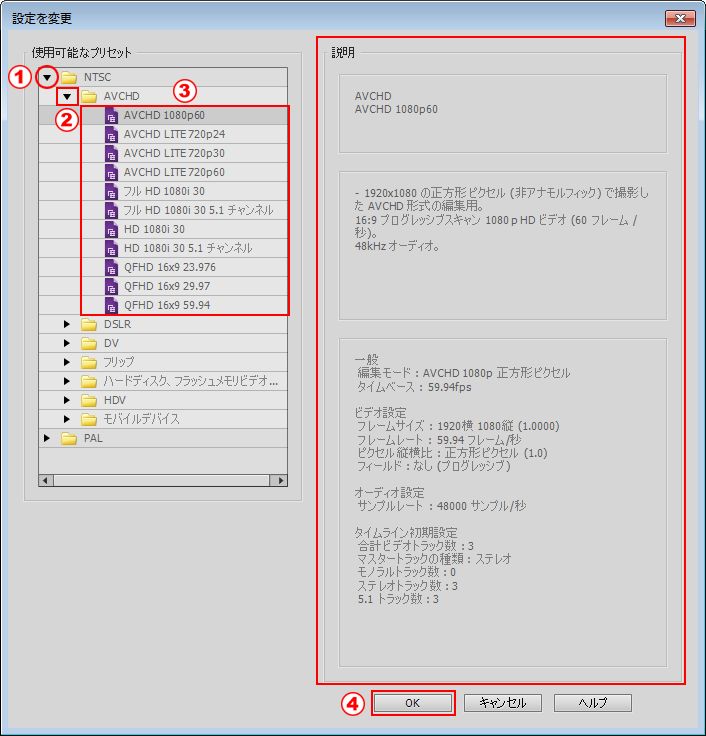Select the AVCHD LITE 720p30 preset

pyautogui.click(x=174, y=153)
